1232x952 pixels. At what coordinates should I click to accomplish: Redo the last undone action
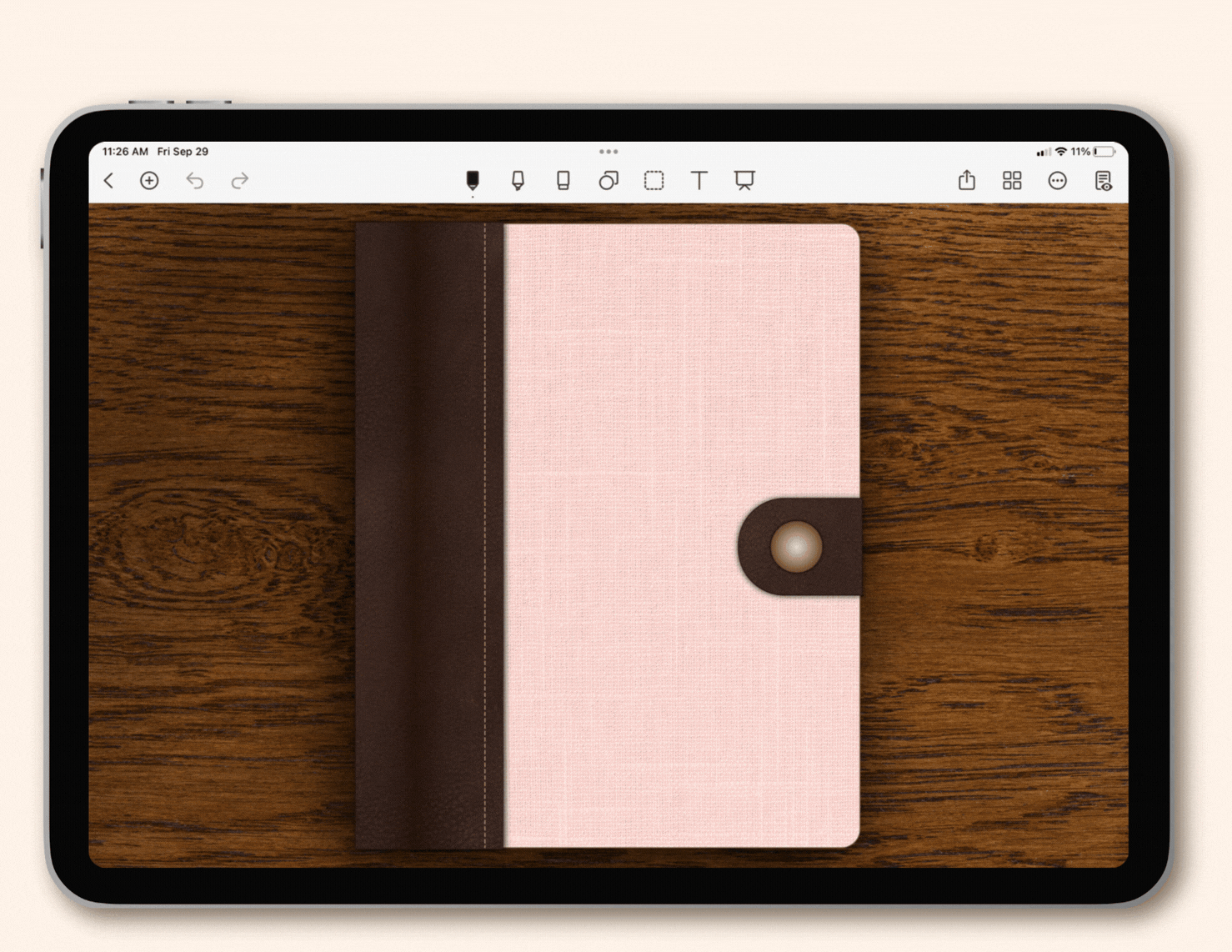coord(240,180)
